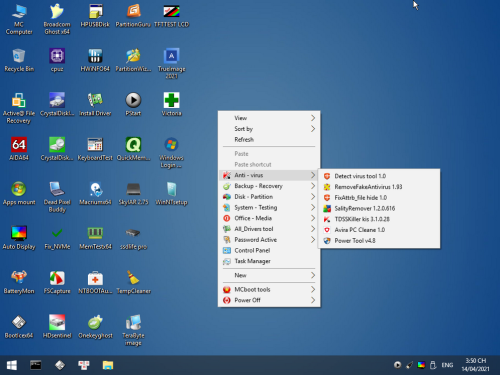500x375 pixels.
Task: Launch RemoveFakeAntivirus 1.93
Action: click(x=379, y=187)
